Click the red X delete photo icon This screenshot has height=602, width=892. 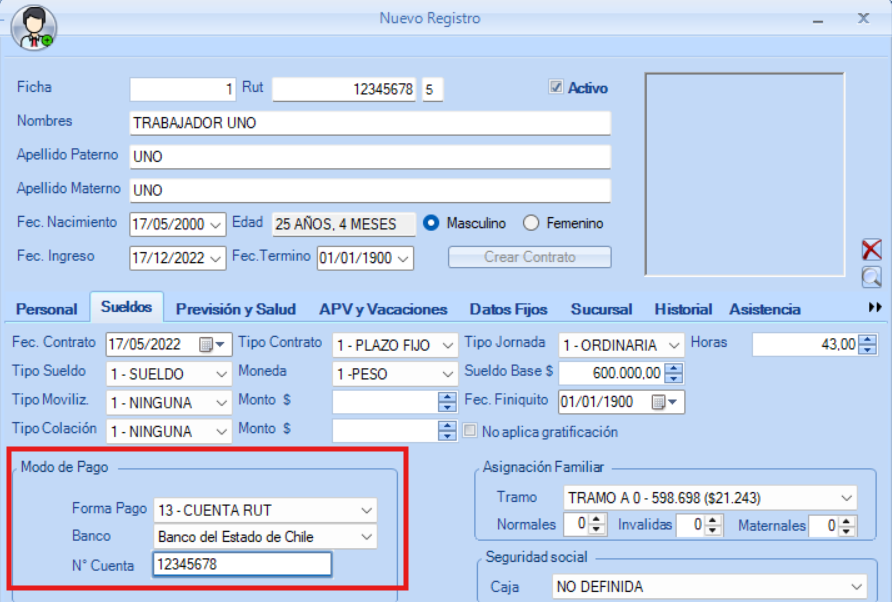click(871, 250)
